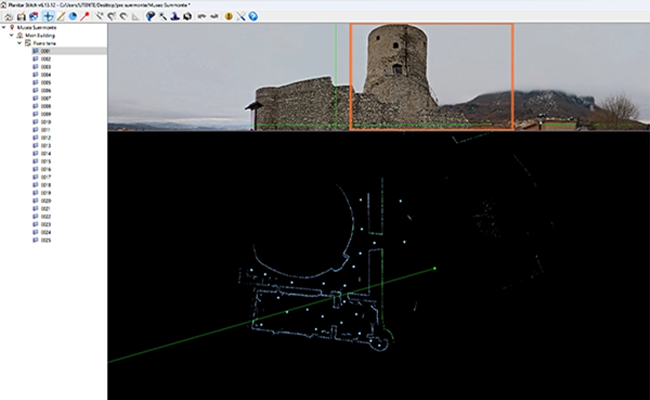Select the yellow pencil line tool

[x=61, y=16]
